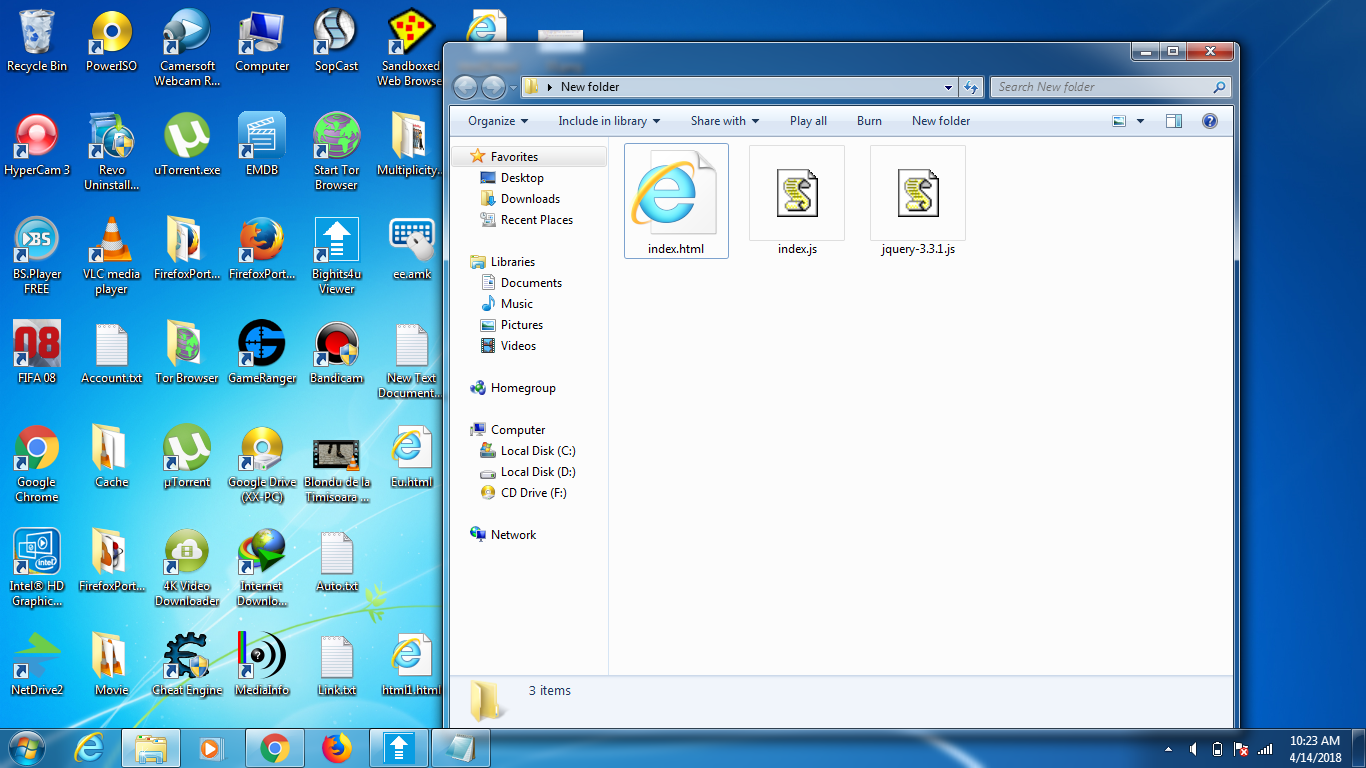Open Chrome from the taskbar
The image size is (1366, 768).
click(275, 748)
